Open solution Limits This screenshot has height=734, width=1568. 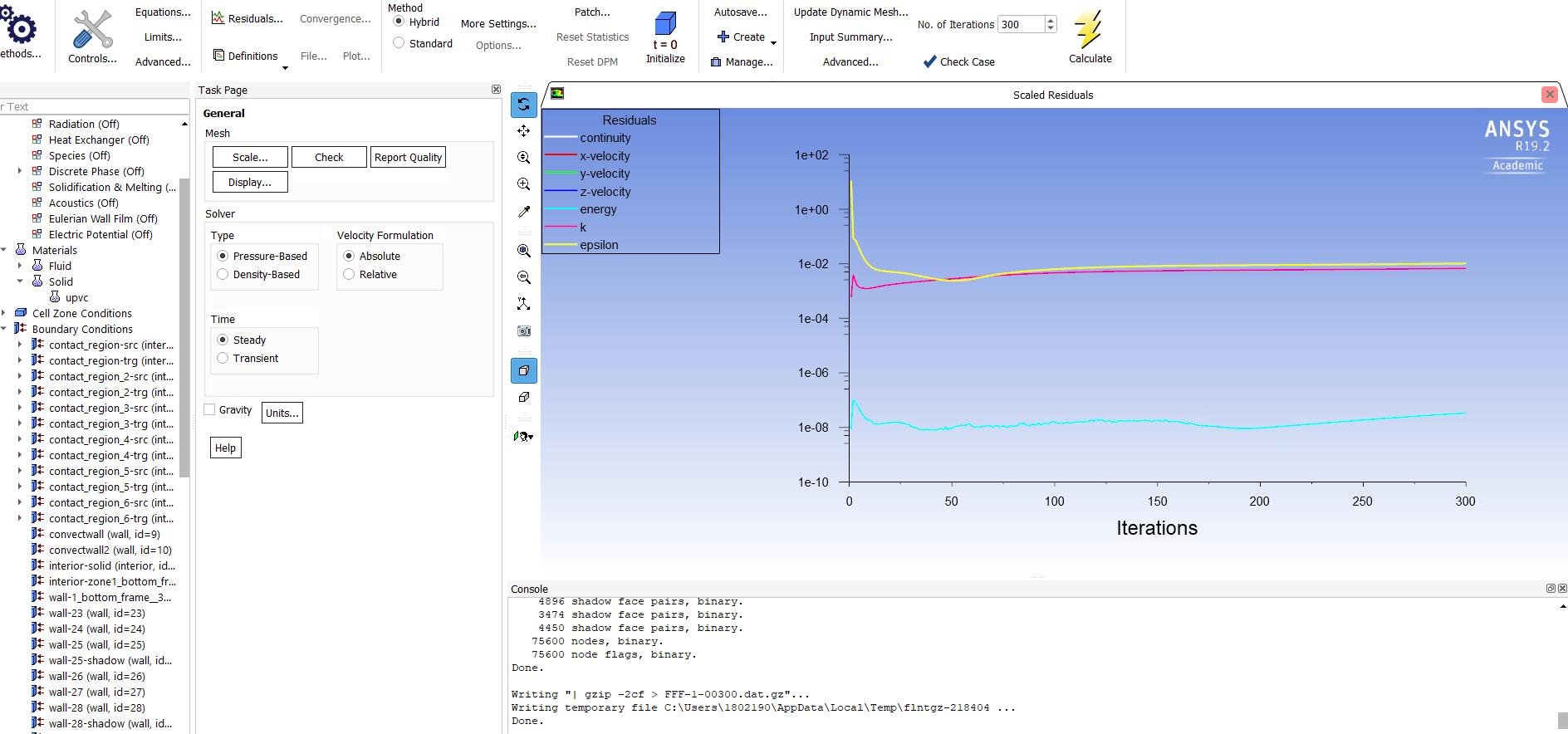[163, 37]
